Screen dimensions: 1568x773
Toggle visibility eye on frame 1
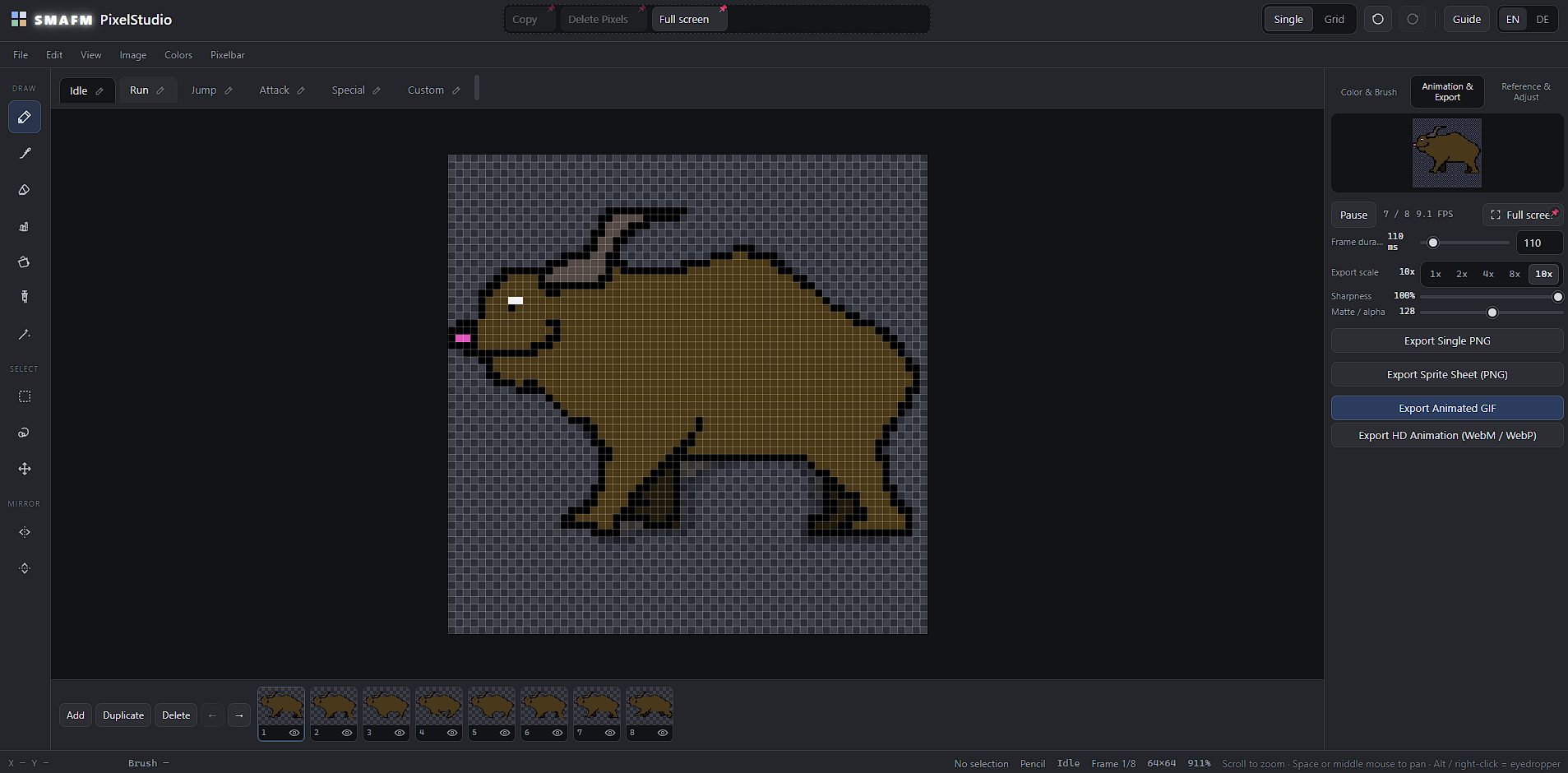click(x=294, y=733)
